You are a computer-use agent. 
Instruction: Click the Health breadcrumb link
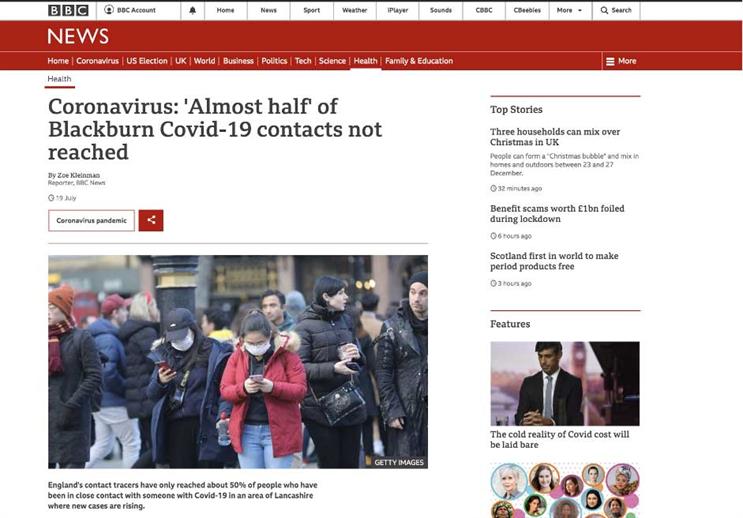(59, 79)
